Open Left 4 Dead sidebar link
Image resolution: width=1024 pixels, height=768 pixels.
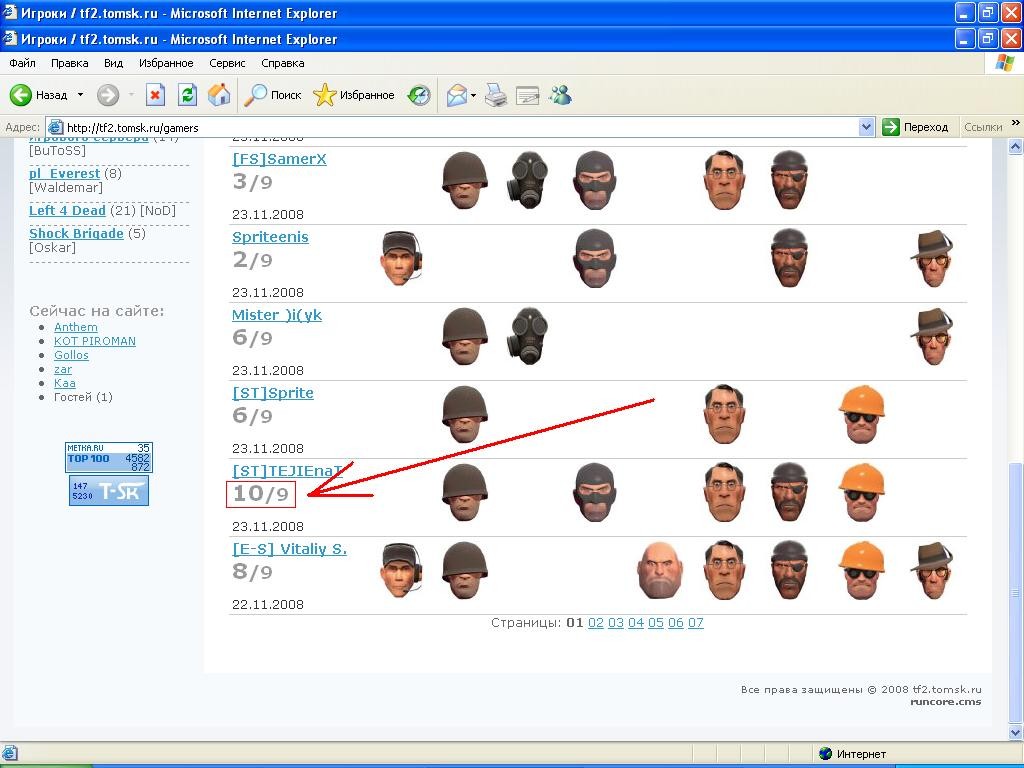pyautogui.click(x=67, y=210)
